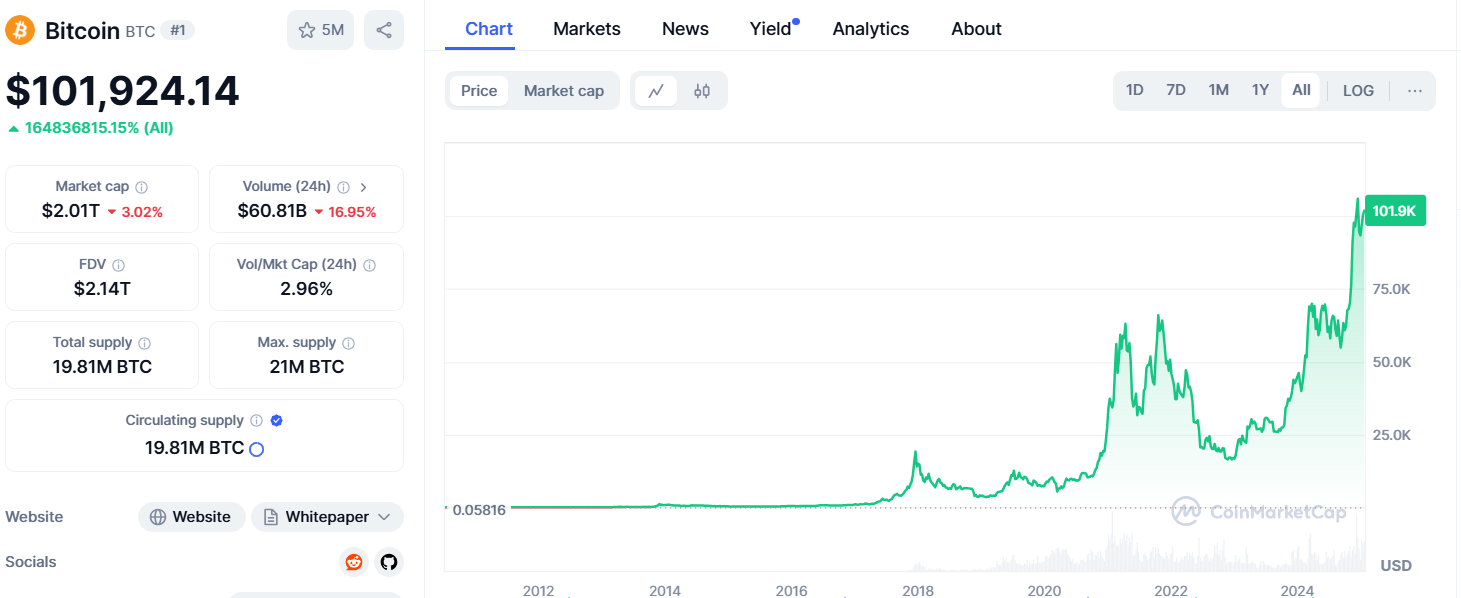Set chart range to 1D
Viewport: 1461px width, 598px height.
[1135, 90]
